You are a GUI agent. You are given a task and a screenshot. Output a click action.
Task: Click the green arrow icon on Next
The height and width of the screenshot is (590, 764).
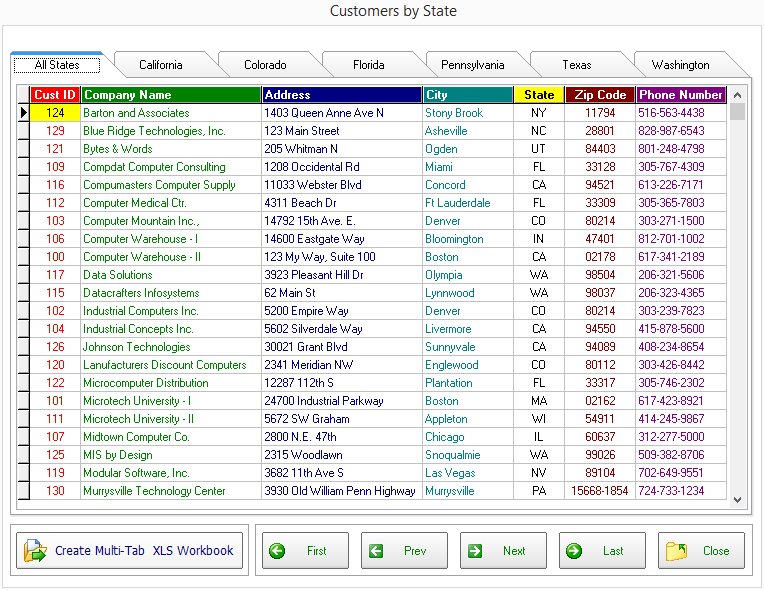coord(475,550)
